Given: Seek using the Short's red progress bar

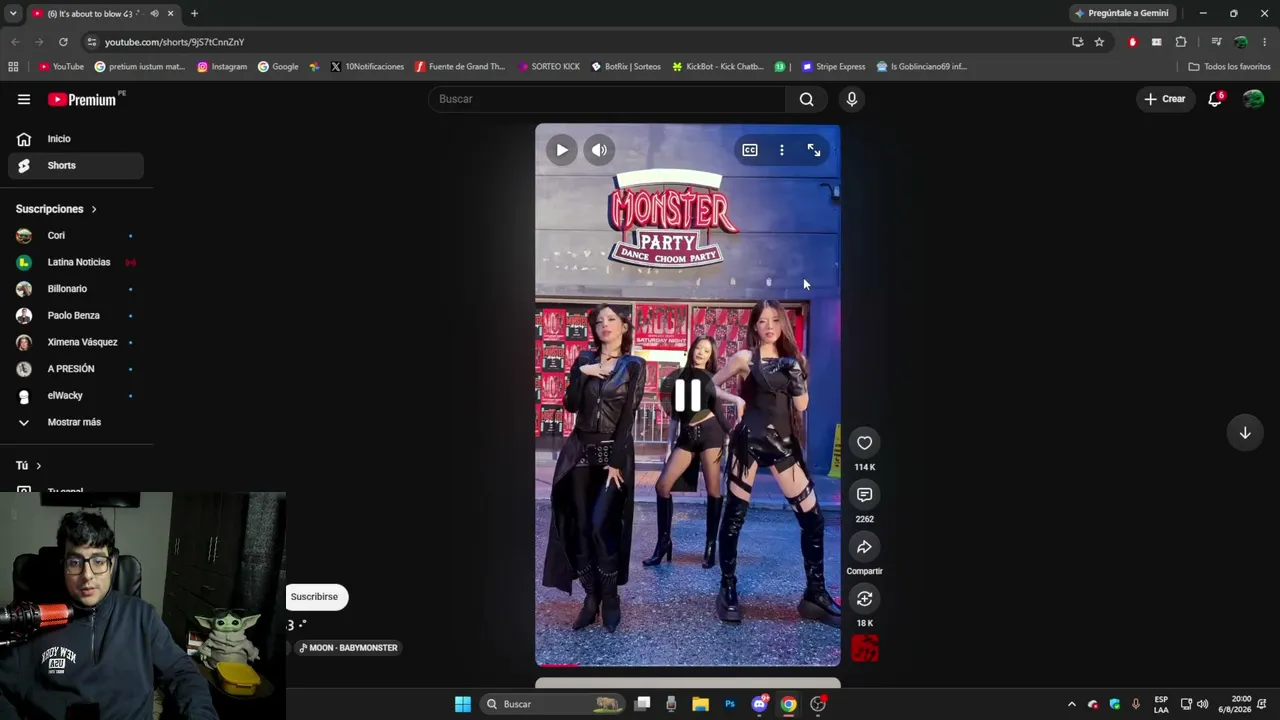Looking at the screenshot, I should [688, 664].
